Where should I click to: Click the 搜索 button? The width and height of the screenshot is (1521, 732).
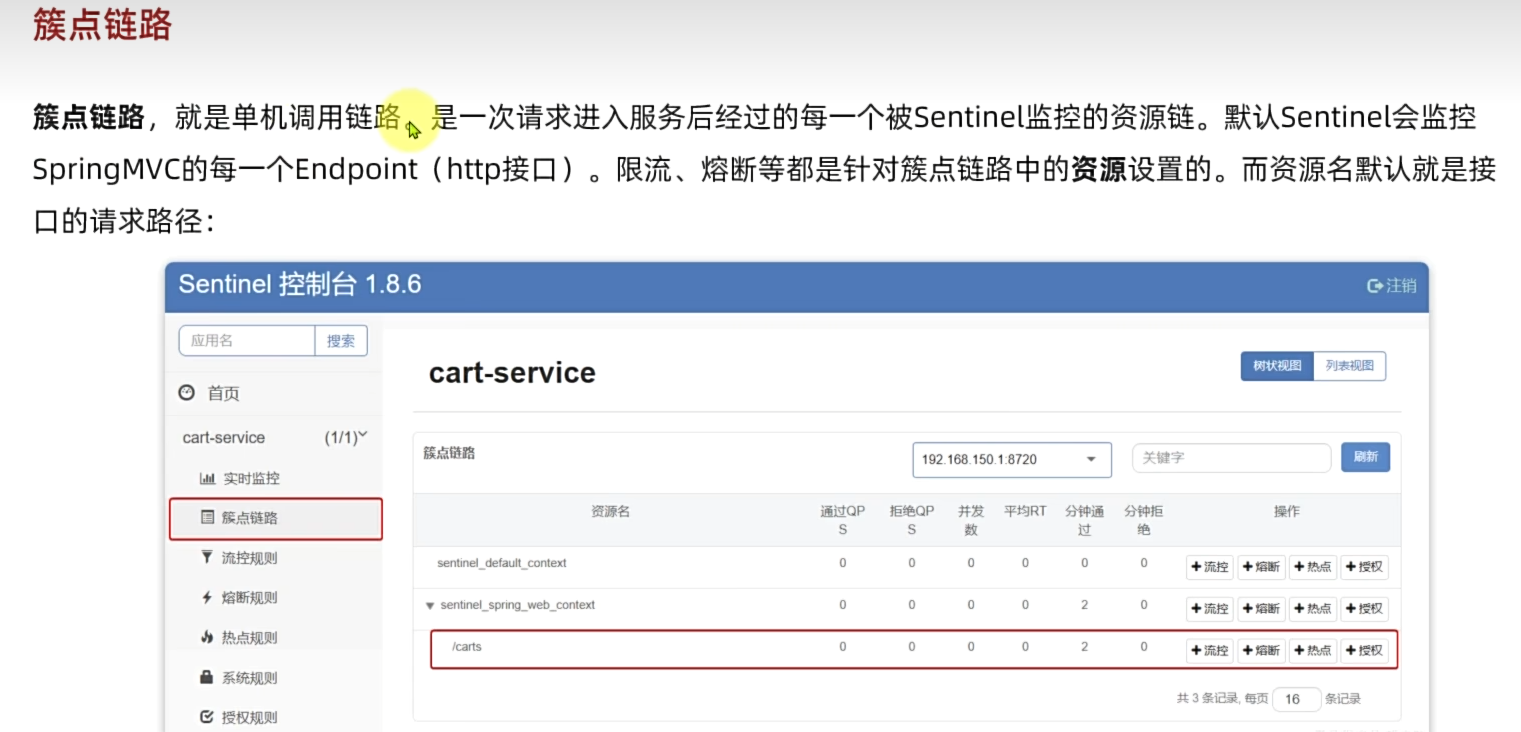click(x=341, y=341)
